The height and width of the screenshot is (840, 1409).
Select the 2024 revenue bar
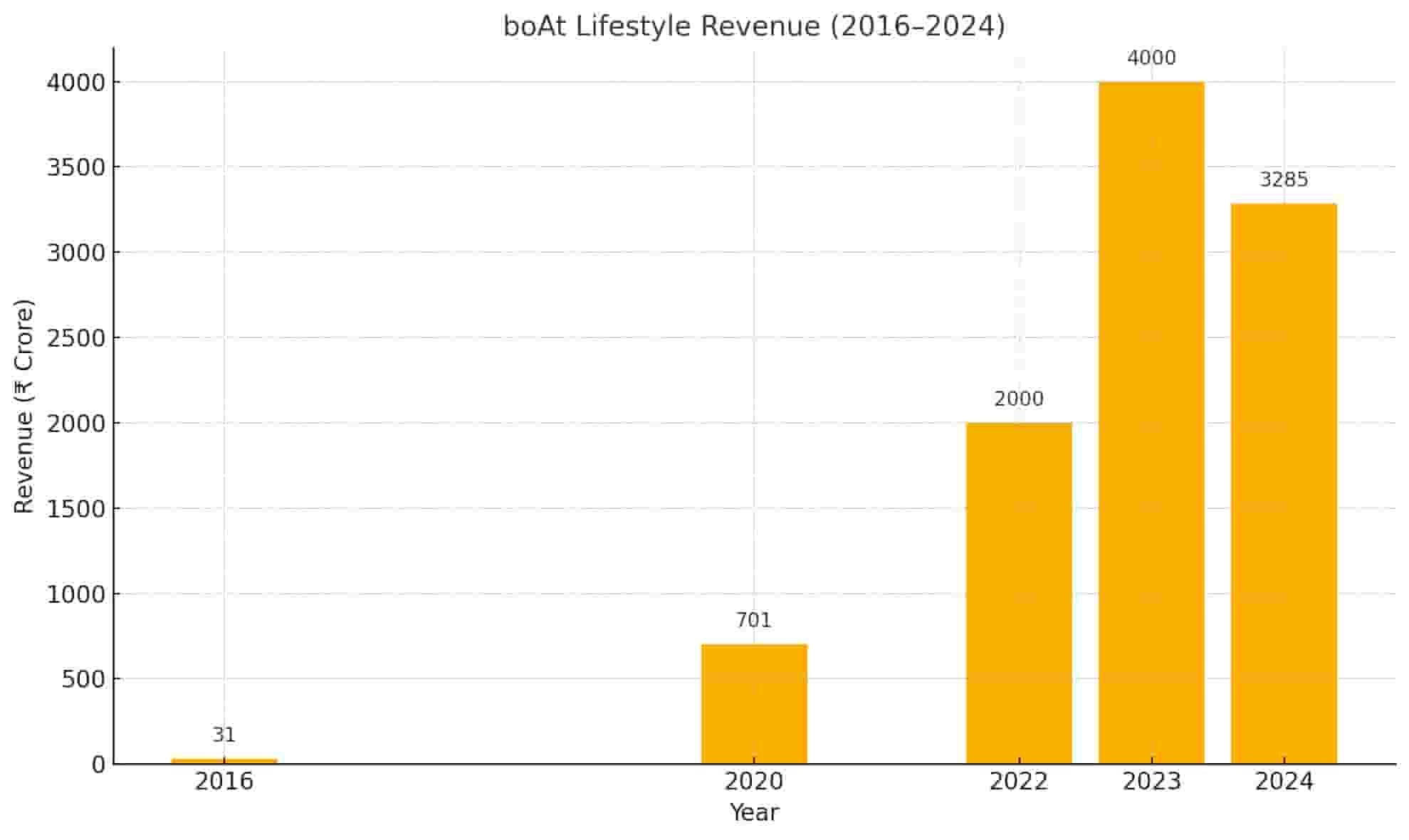point(1284,484)
